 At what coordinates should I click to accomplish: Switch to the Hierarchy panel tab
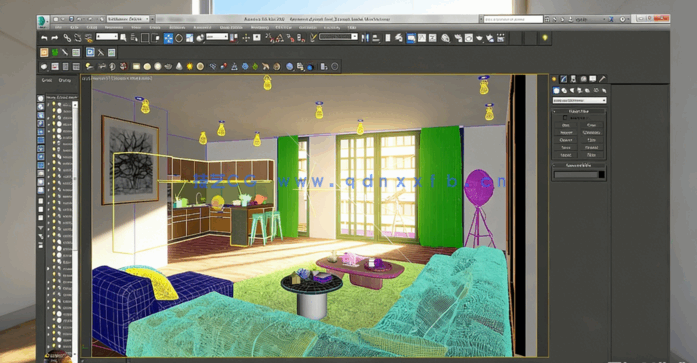tap(573, 79)
